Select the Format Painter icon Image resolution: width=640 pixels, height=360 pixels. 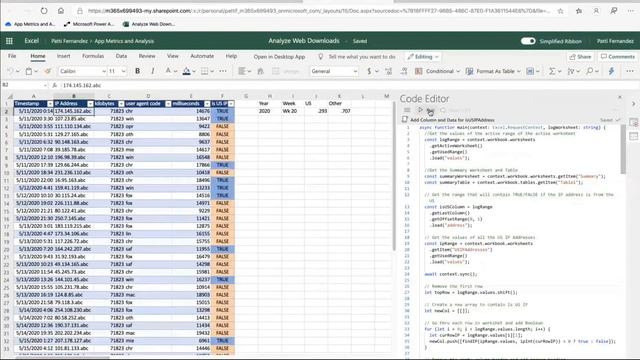(x=48, y=71)
